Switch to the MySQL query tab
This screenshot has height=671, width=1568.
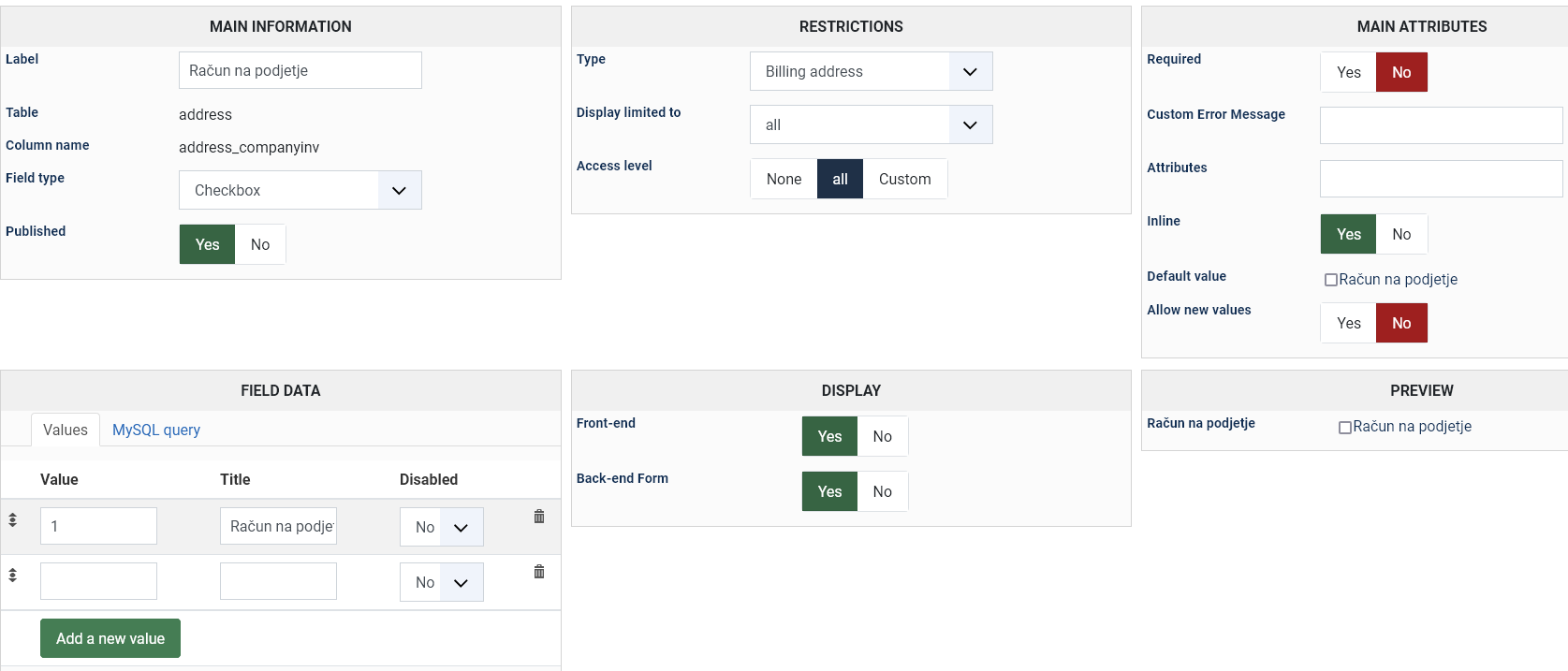[156, 430]
